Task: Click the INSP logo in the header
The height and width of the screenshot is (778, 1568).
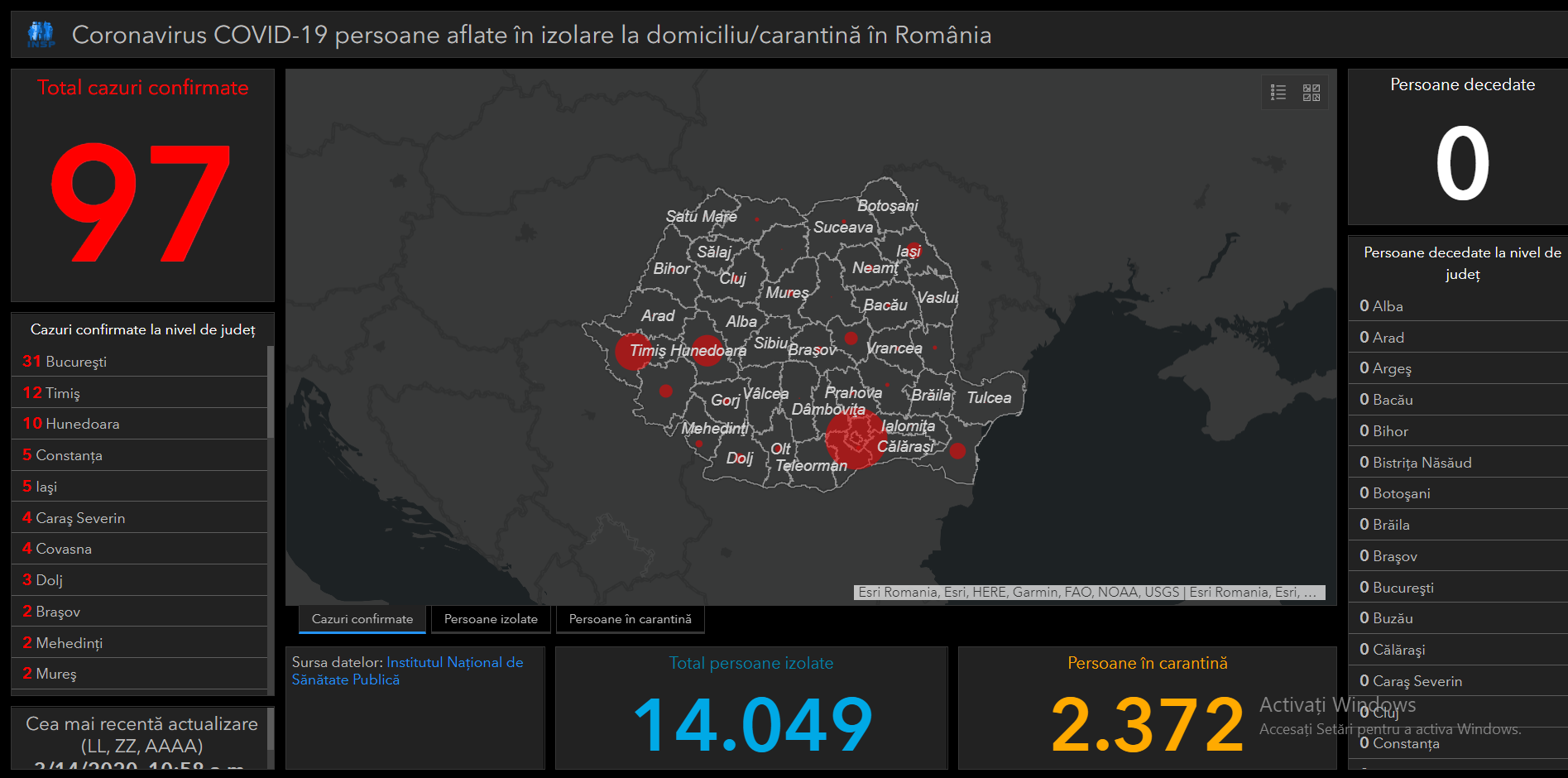Action: (x=41, y=35)
